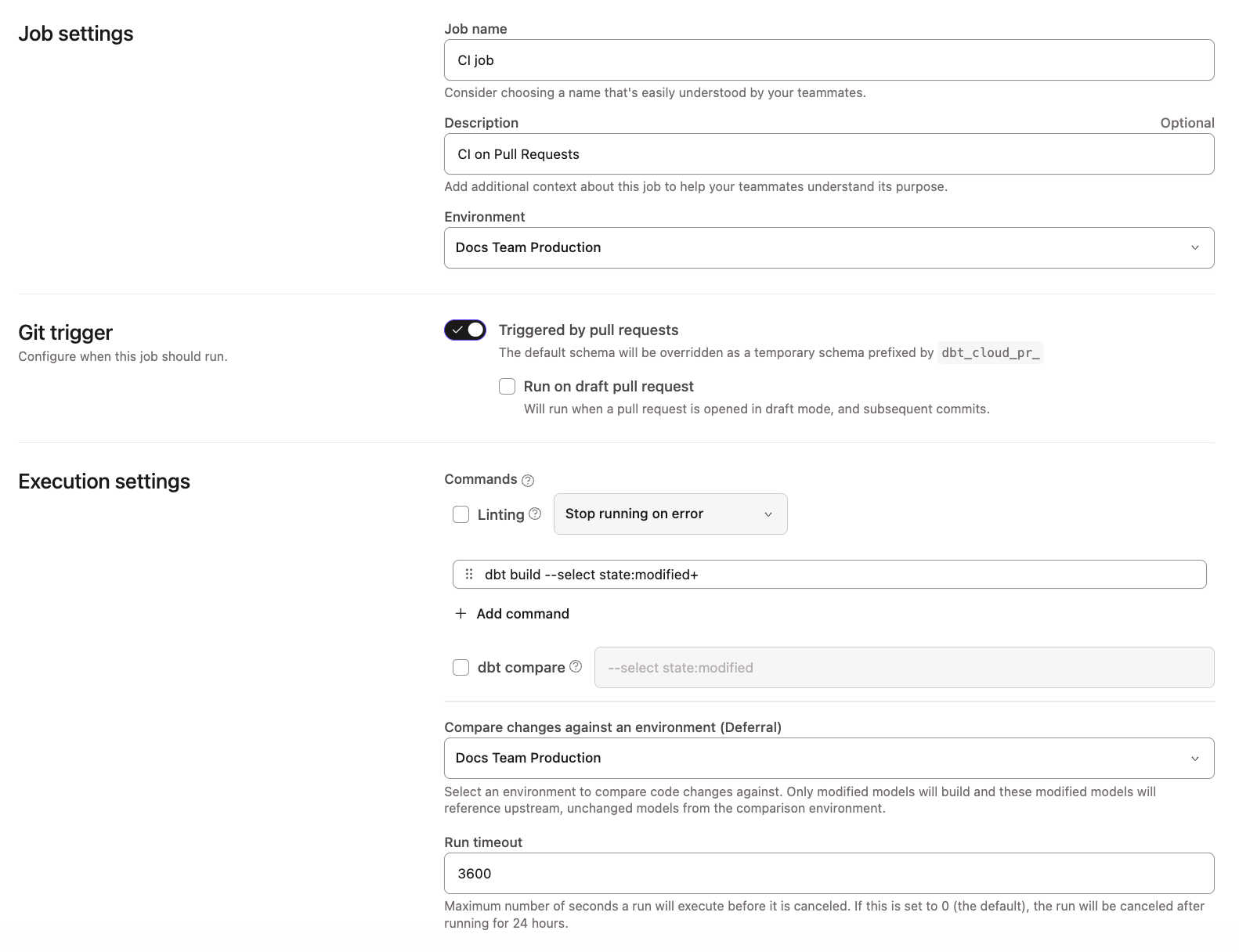The width and height of the screenshot is (1239, 952).
Task: Open the Environment dropdown showing Docs Team Production
Action: (x=829, y=247)
